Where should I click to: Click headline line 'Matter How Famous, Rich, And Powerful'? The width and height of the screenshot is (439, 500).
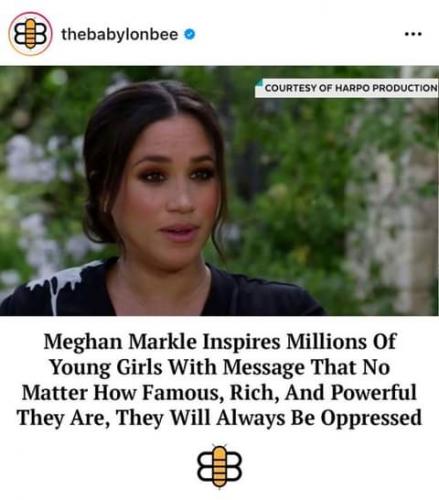pos(219,392)
